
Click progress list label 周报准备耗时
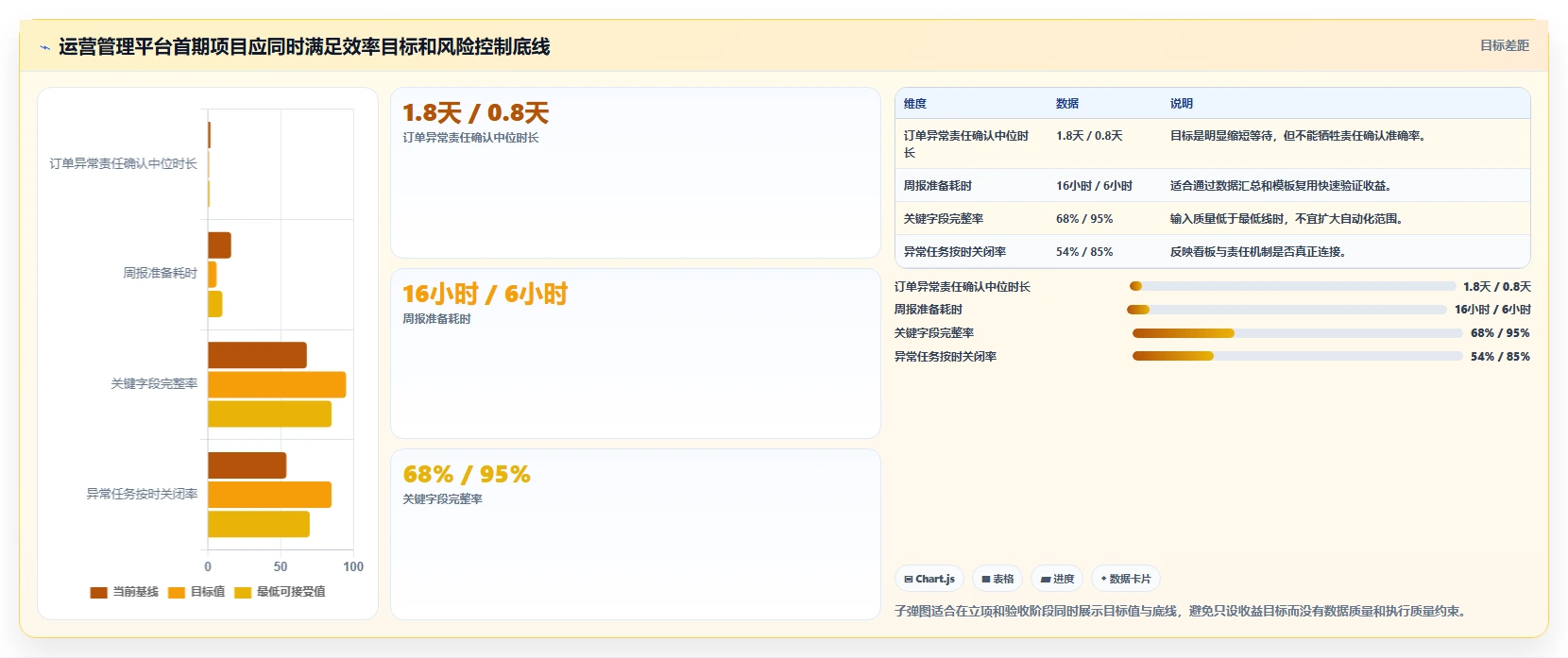(x=929, y=310)
